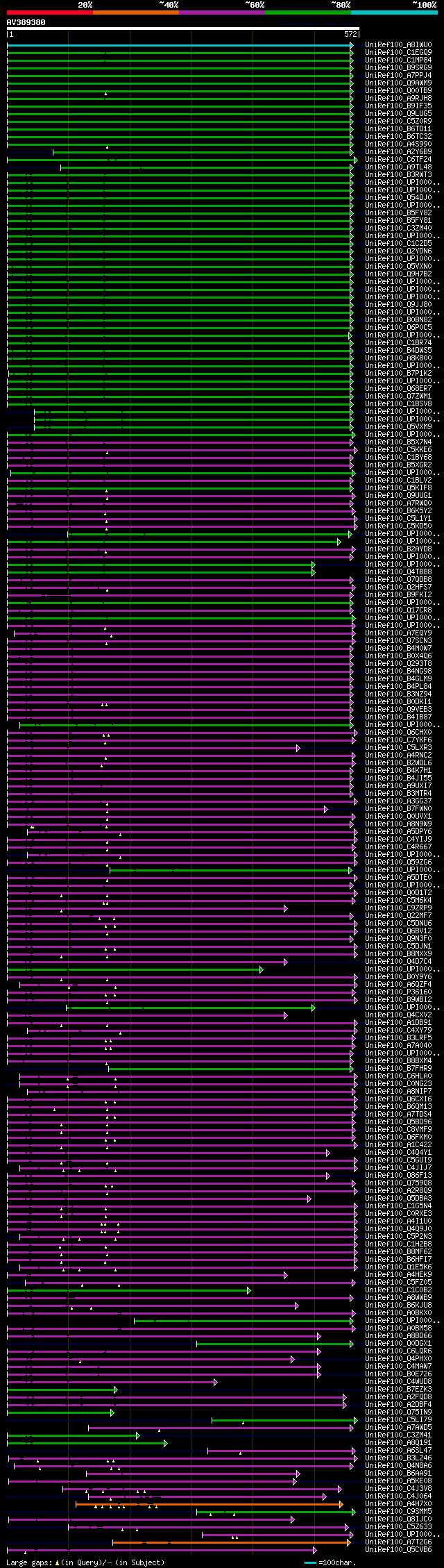The image size is (444, 1568).
Task: Open the UniRef100_A7PPJ4 hit label
Action: coord(398,76)
